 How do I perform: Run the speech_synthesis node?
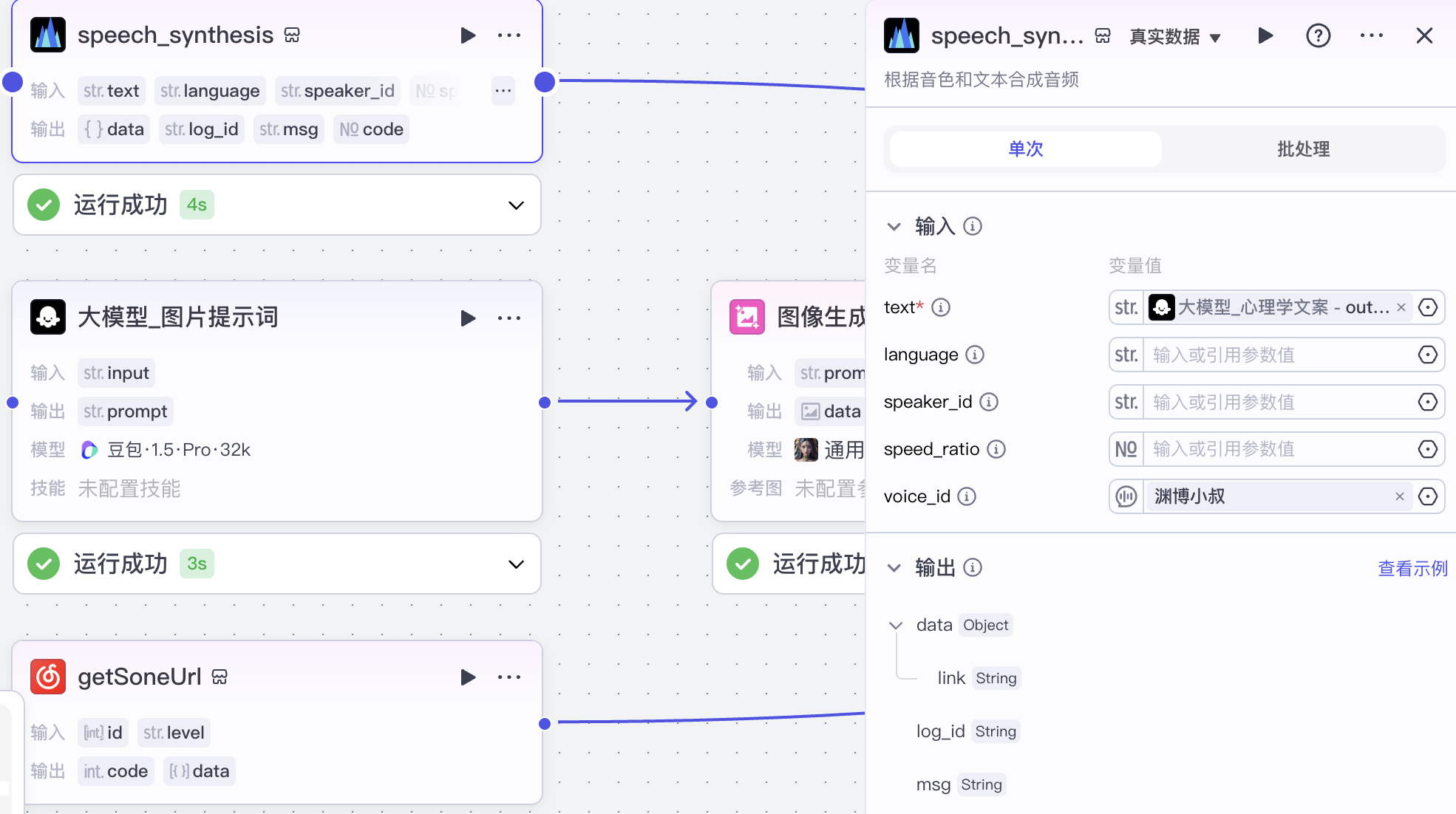(469, 35)
